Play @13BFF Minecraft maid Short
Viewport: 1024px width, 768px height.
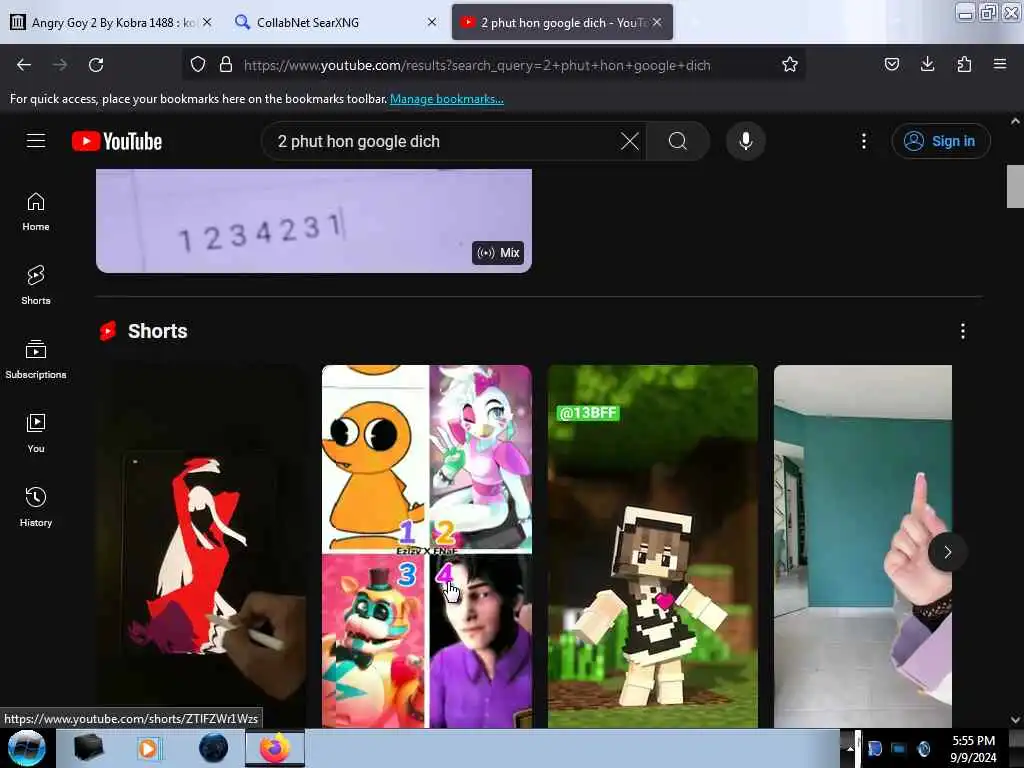coord(653,546)
